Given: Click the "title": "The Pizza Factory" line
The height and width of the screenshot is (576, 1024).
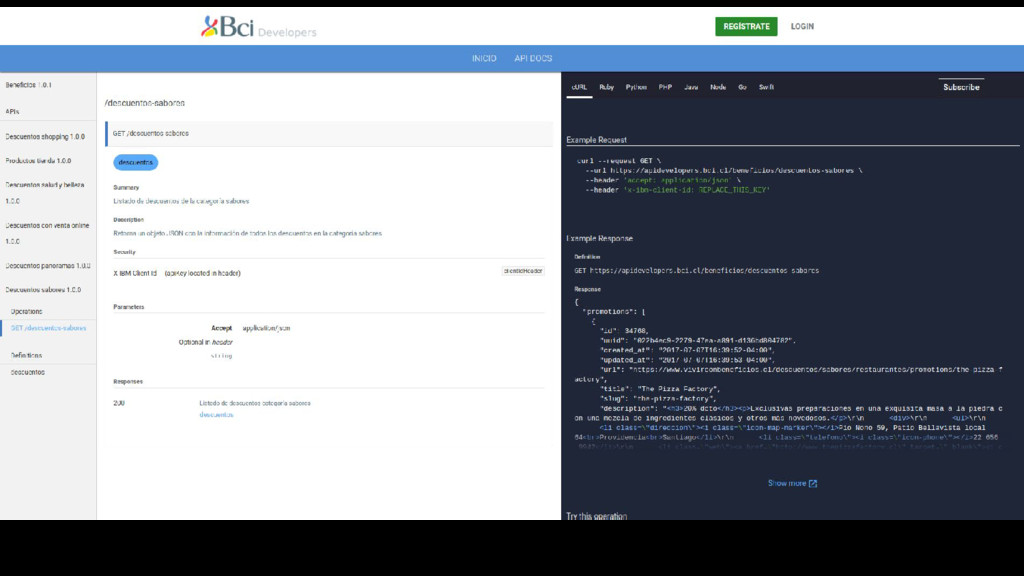Looking at the screenshot, I should [x=658, y=389].
